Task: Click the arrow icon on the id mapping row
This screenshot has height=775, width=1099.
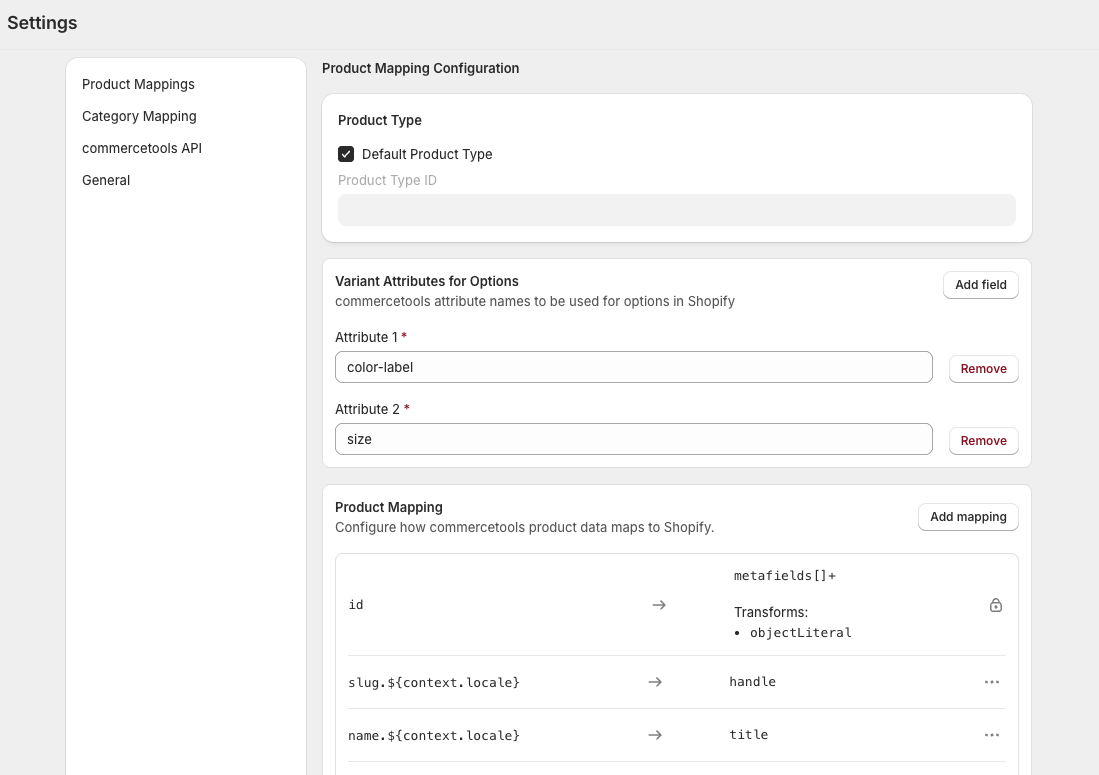Action: point(659,605)
